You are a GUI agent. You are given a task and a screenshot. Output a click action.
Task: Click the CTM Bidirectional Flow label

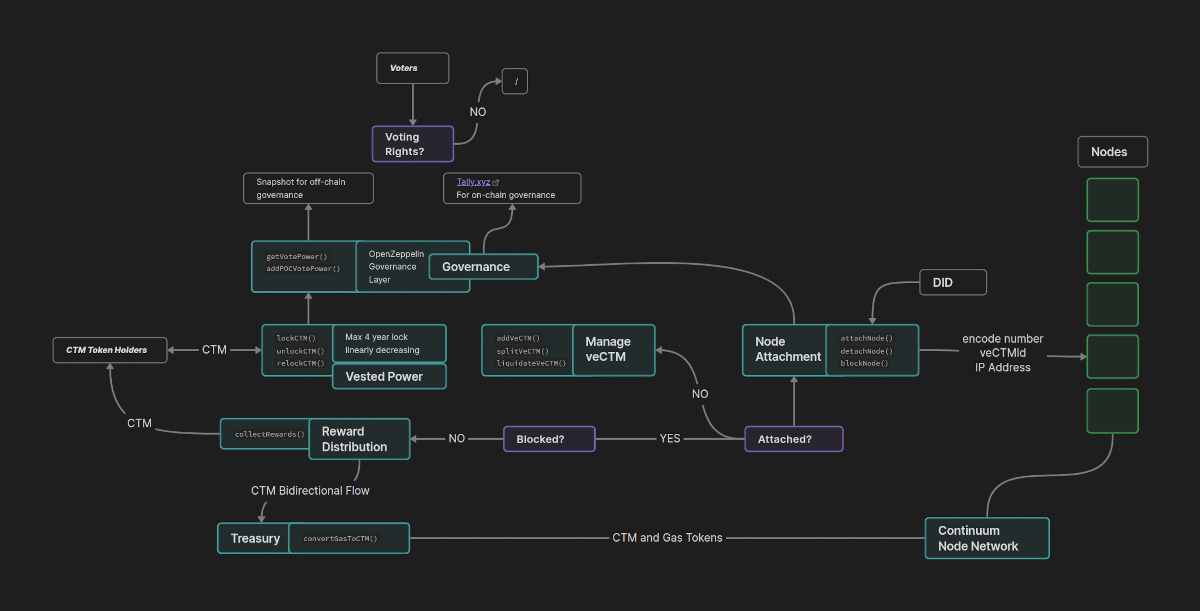pos(310,490)
